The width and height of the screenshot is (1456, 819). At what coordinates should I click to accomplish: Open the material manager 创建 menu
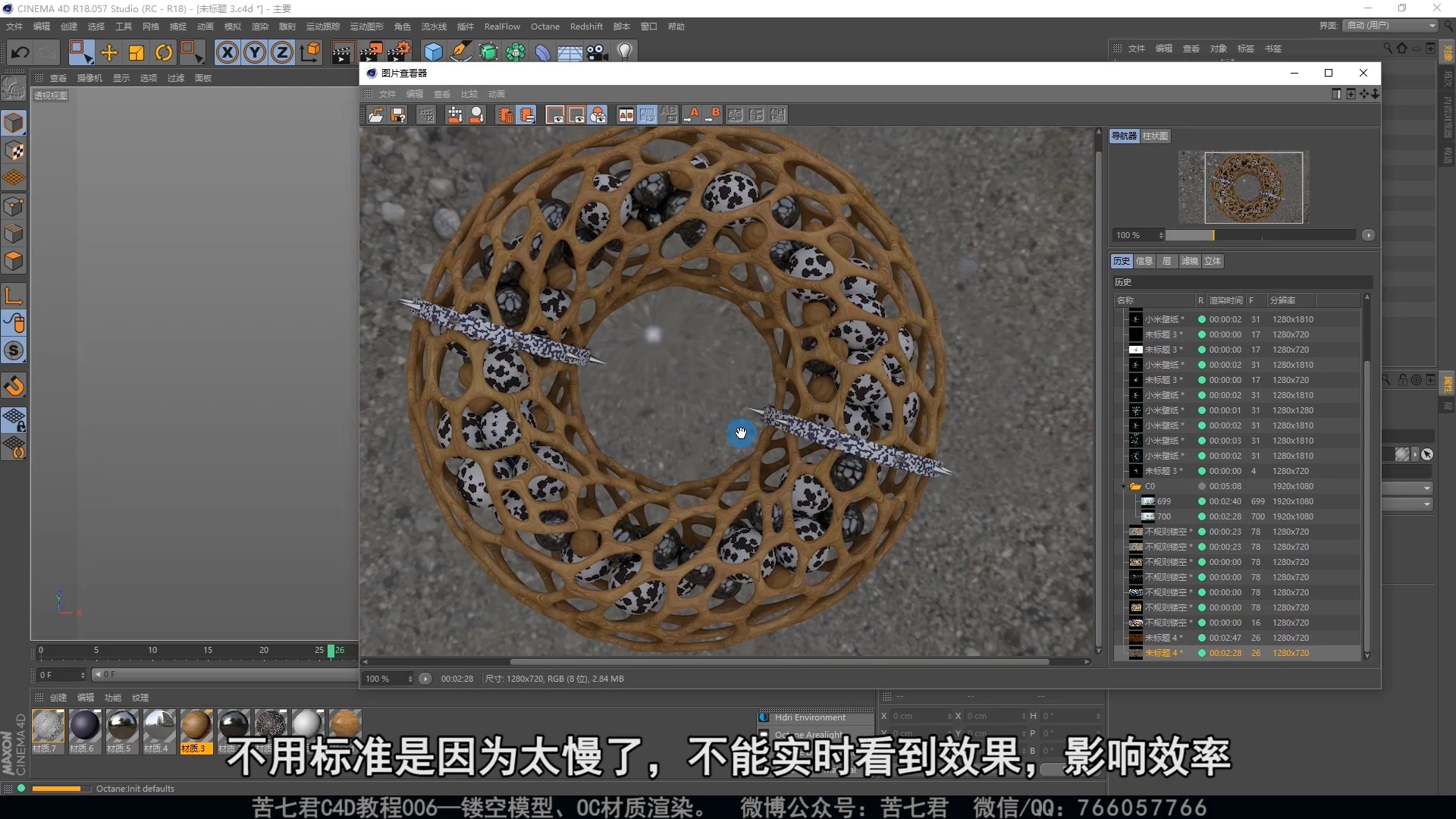point(58,698)
